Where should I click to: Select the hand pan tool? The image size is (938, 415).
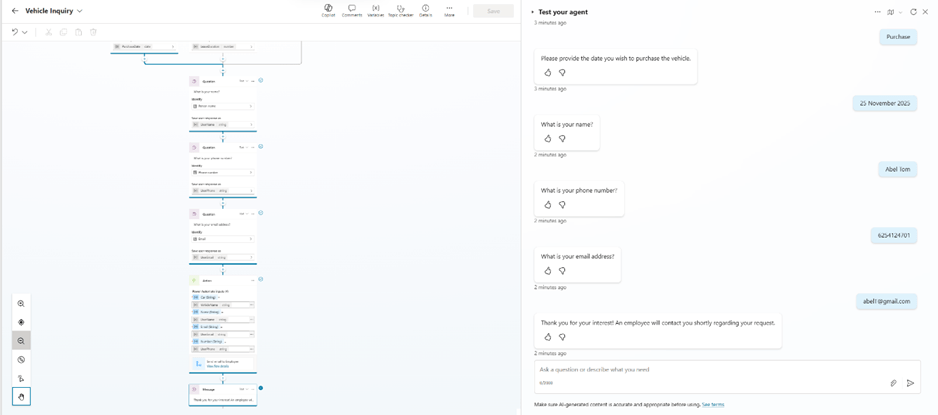[x=21, y=397]
